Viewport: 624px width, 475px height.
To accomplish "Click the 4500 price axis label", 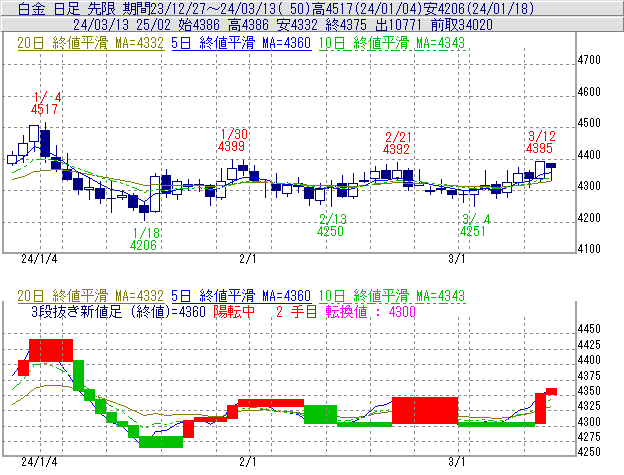I will [589, 123].
